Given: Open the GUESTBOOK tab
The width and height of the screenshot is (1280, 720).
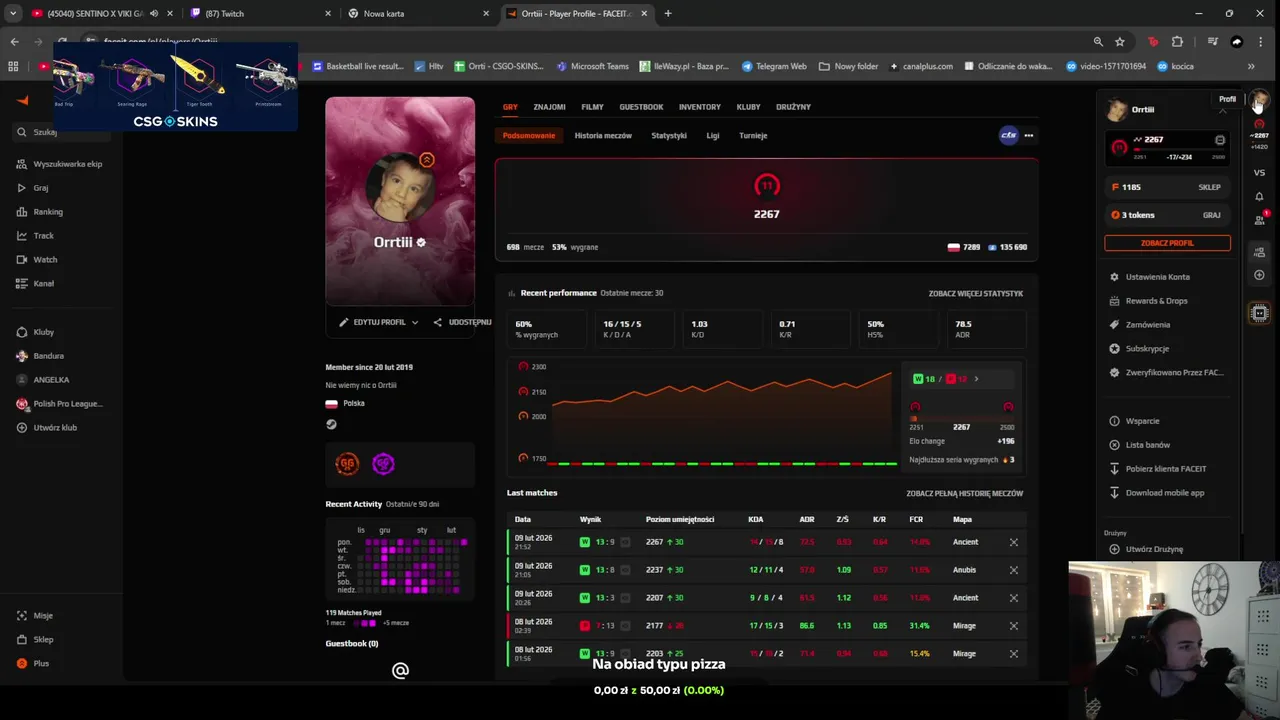Looking at the screenshot, I should 641,107.
